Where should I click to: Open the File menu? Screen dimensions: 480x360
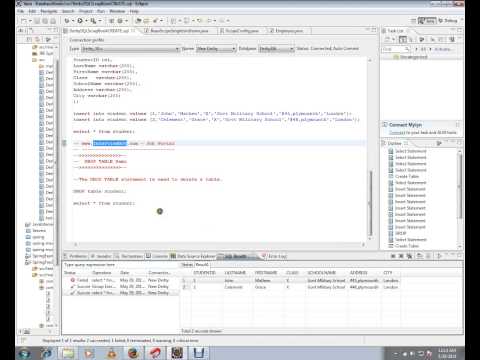(21, 11)
